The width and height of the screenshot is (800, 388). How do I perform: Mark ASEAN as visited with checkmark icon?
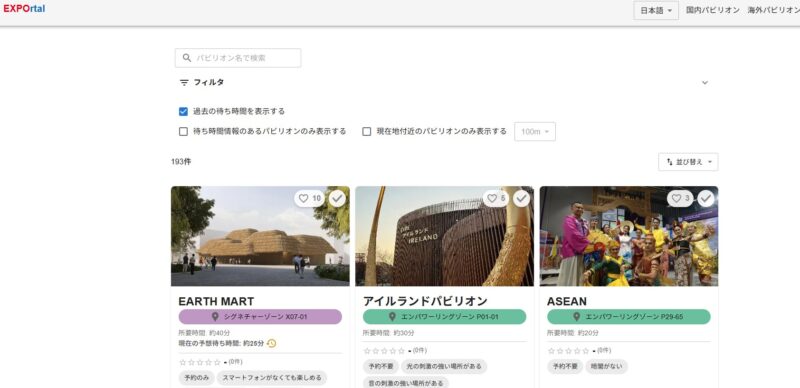point(706,199)
